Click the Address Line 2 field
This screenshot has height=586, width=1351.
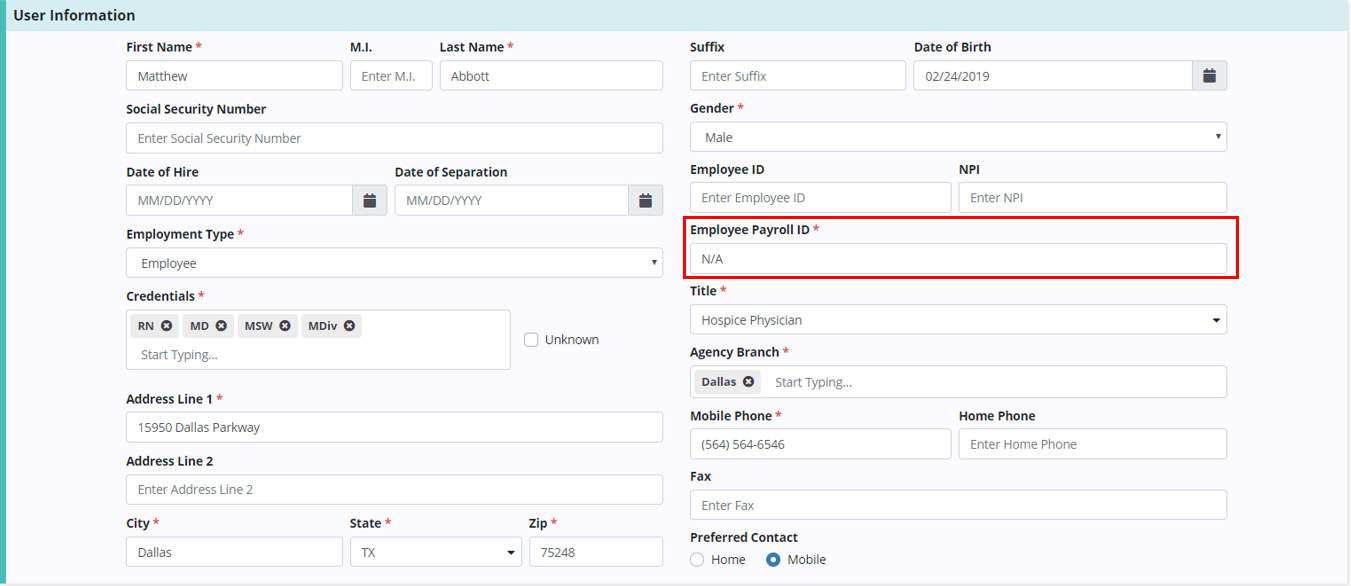tap(394, 490)
